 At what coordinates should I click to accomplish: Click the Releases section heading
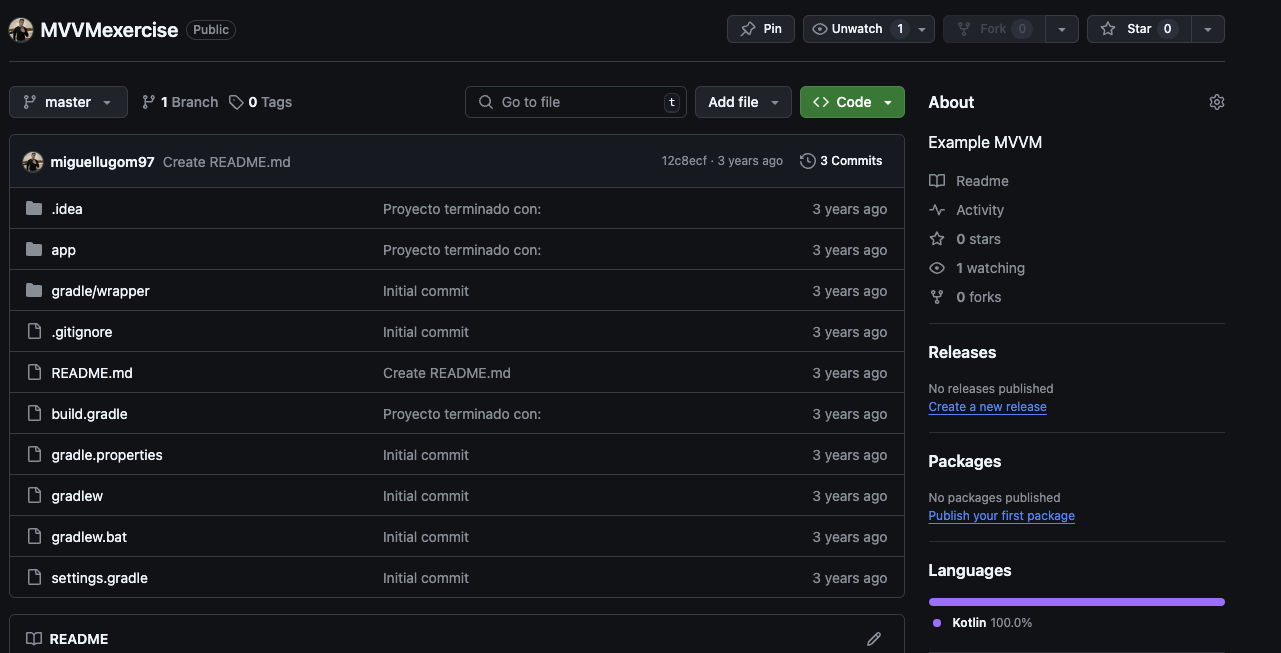(x=962, y=352)
